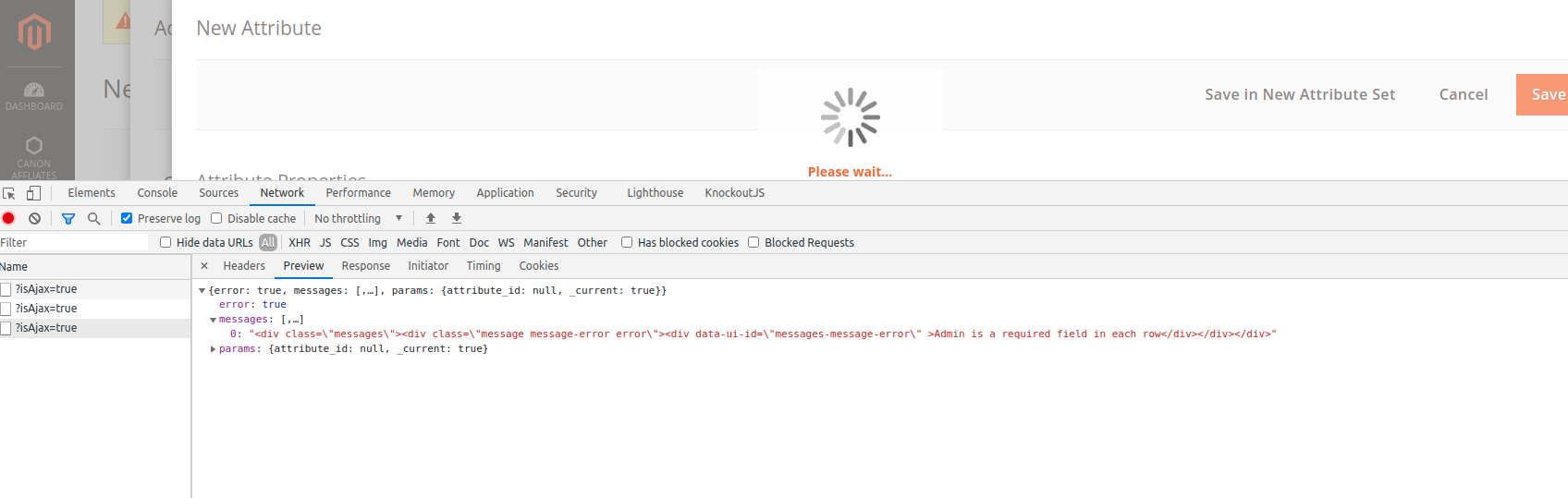Open the Security tab
This screenshot has width=1568, height=498.
click(x=577, y=193)
